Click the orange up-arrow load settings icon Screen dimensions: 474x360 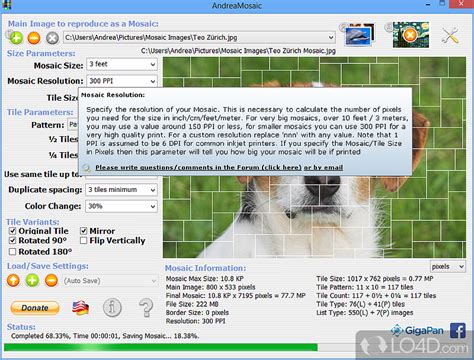point(13,281)
